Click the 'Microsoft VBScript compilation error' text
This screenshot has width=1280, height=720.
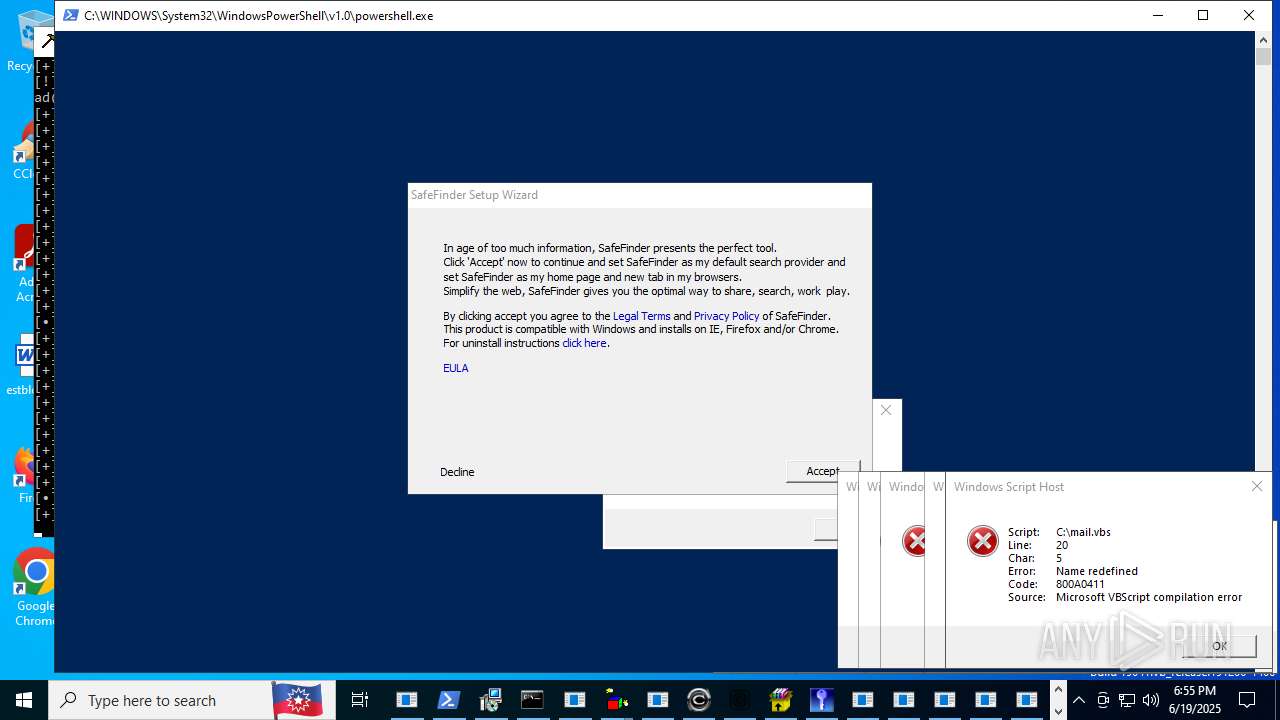[1149, 597]
